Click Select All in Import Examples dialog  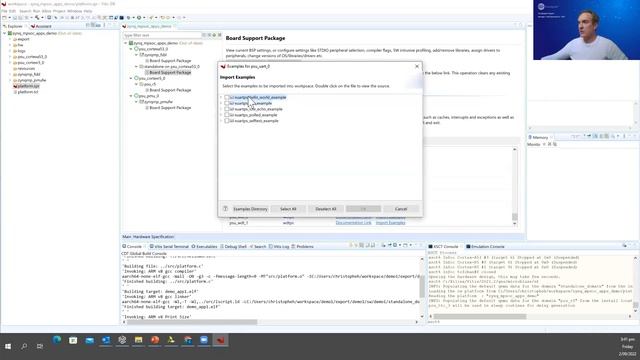click(288, 209)
